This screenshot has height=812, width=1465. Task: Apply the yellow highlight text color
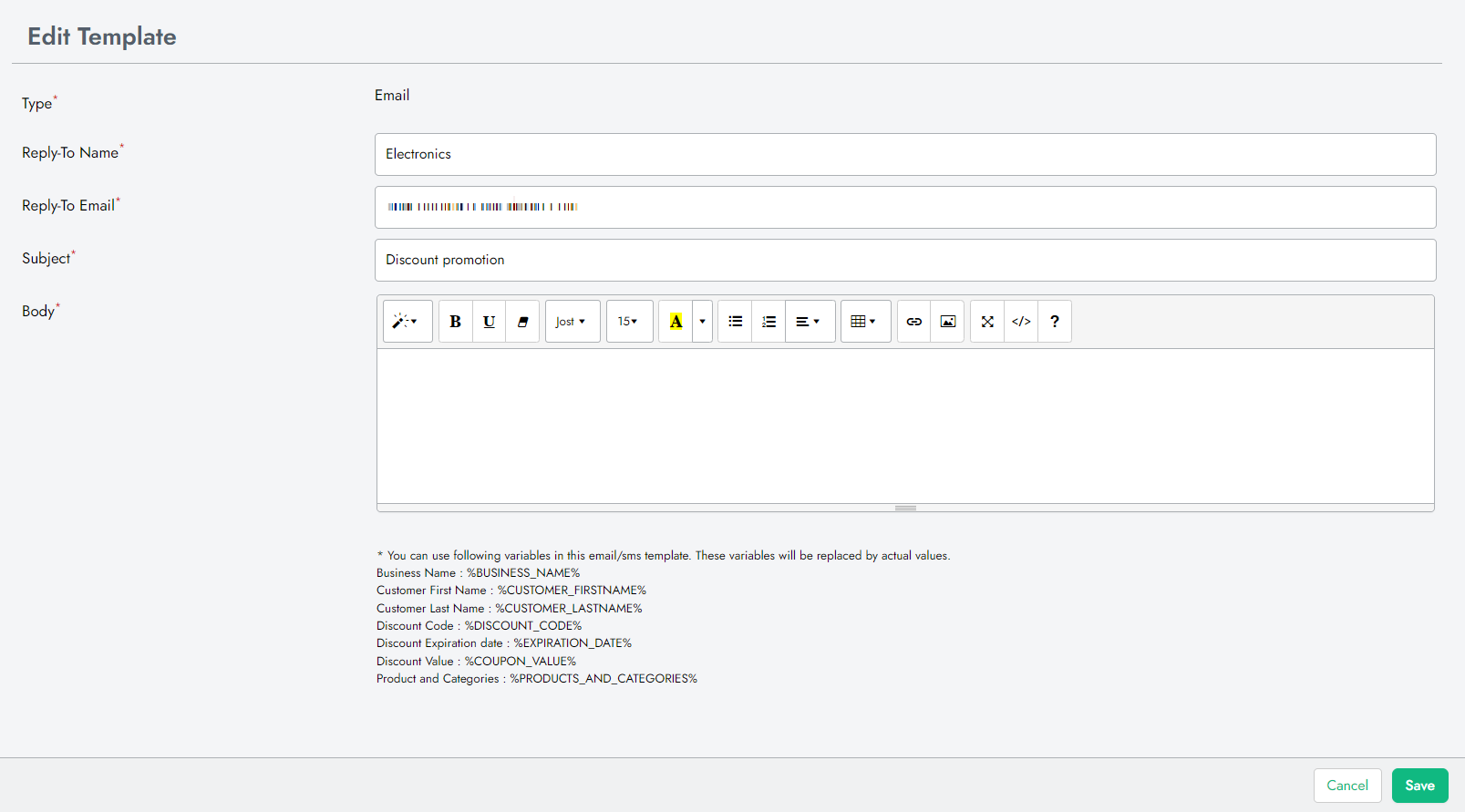click(x=676, y=322)
